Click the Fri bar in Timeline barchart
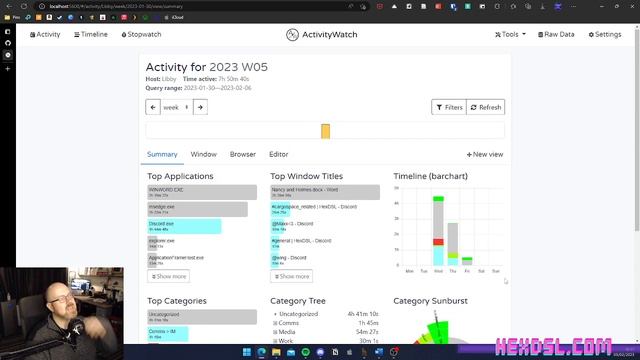The height and width of the screenshot is (360, 640). [x=467, y=261]
